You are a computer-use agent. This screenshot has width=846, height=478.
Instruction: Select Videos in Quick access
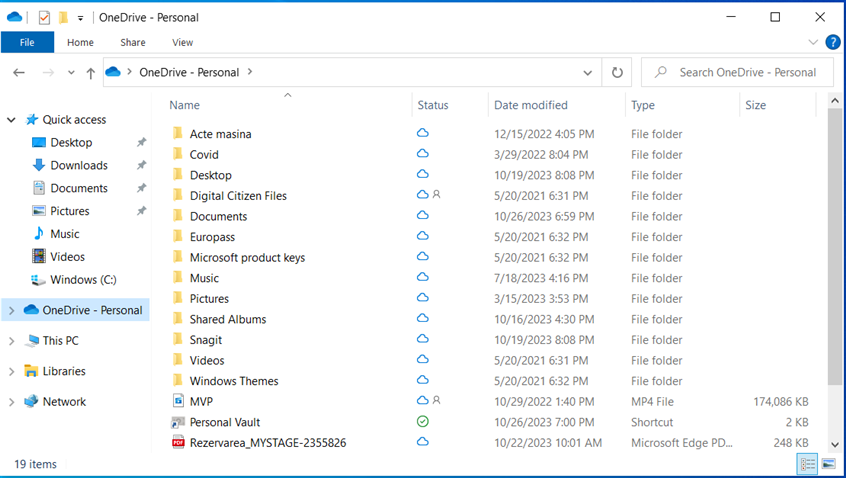67,257
